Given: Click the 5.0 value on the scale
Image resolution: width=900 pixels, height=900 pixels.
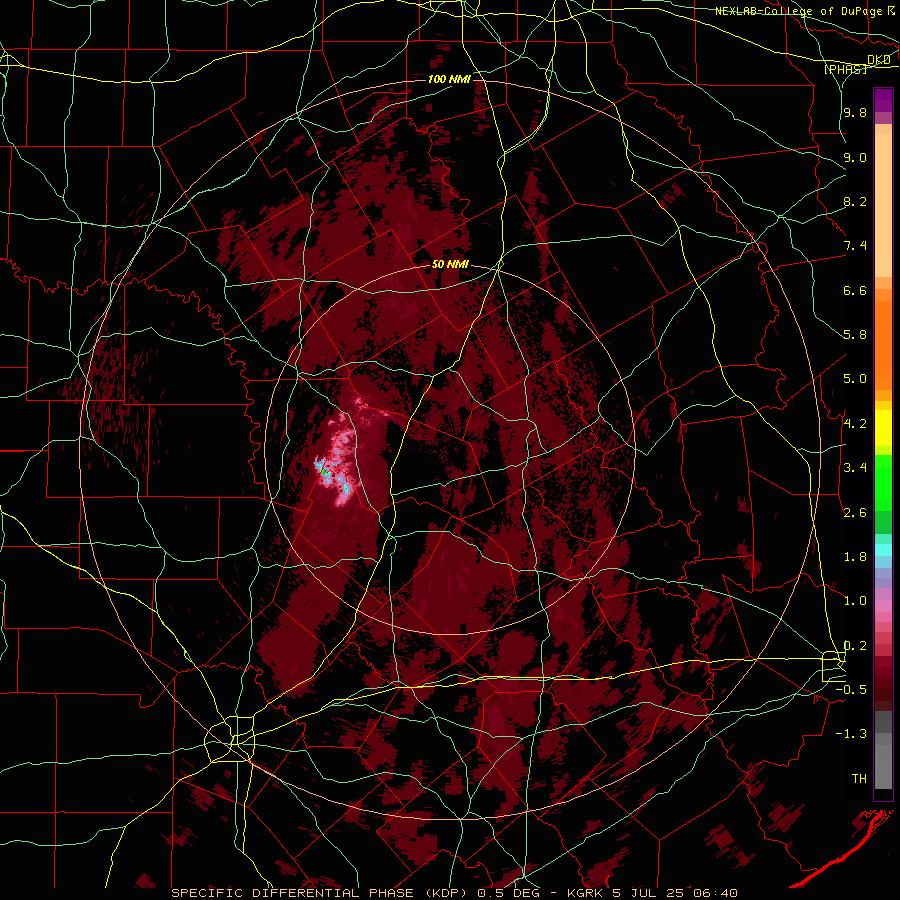Looking at the screenshot, I should point(855,379).
